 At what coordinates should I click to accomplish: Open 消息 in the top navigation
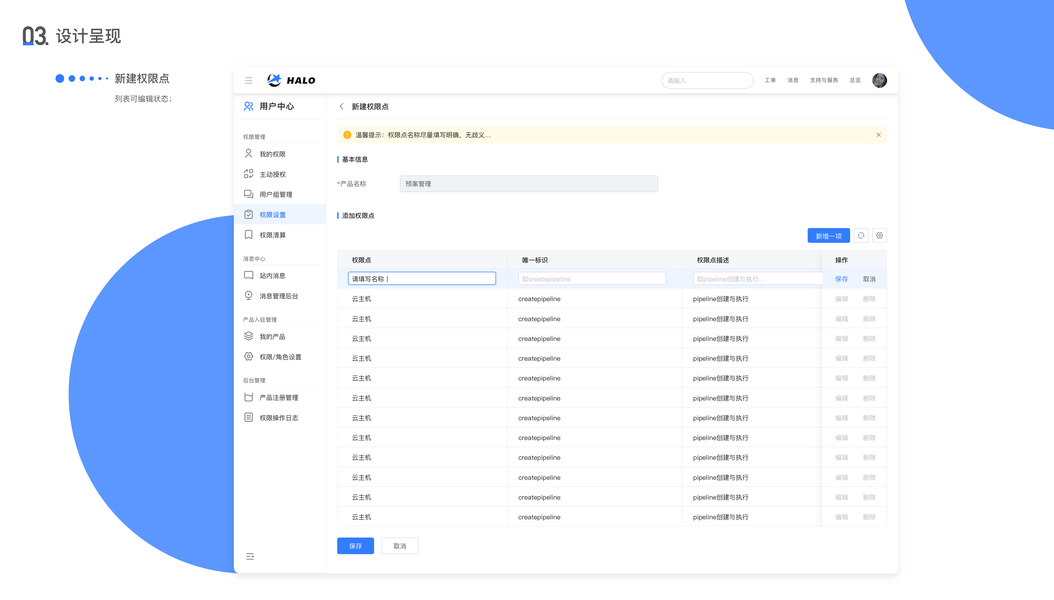793,81
